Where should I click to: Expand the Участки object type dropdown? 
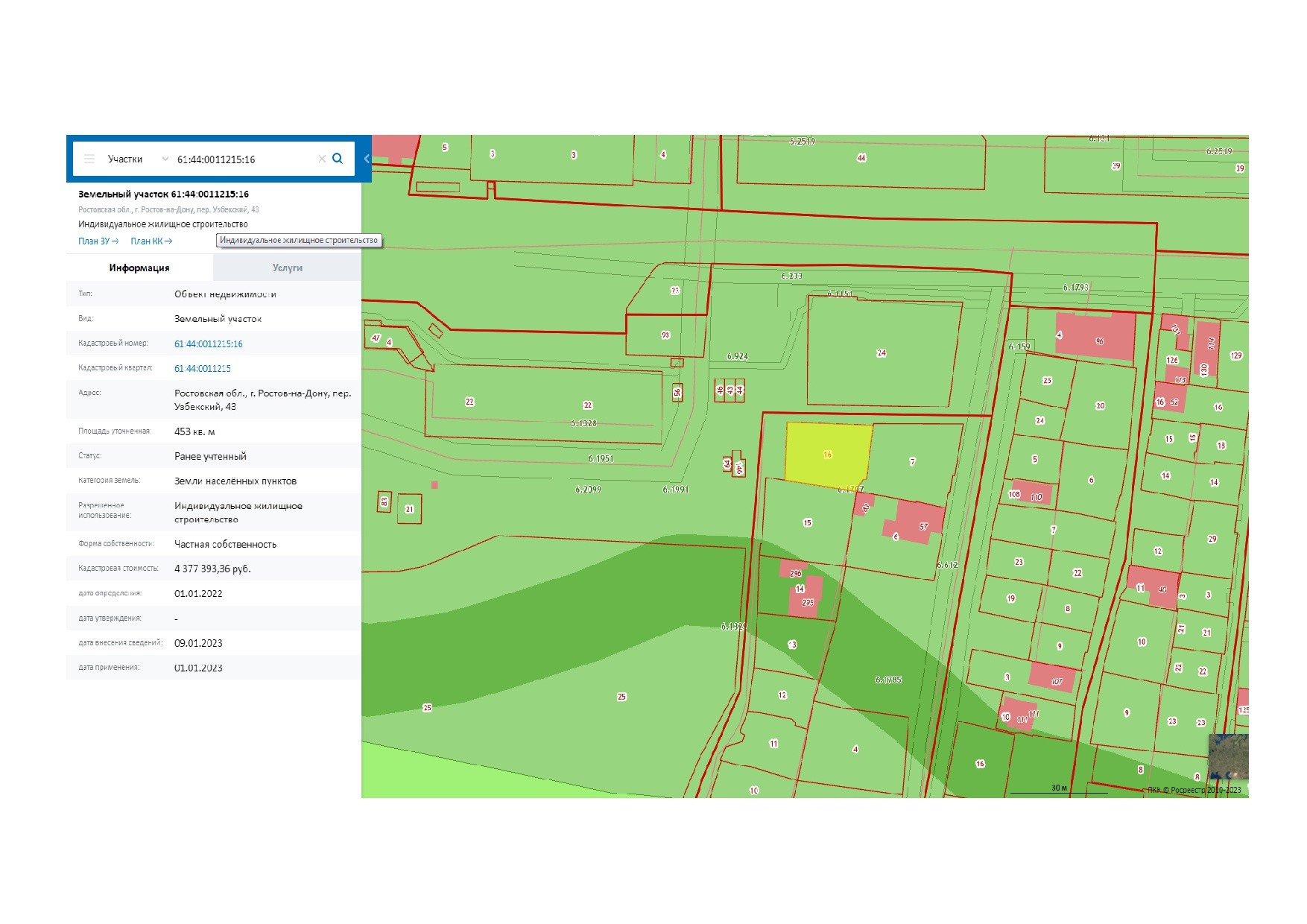point(138,159)
